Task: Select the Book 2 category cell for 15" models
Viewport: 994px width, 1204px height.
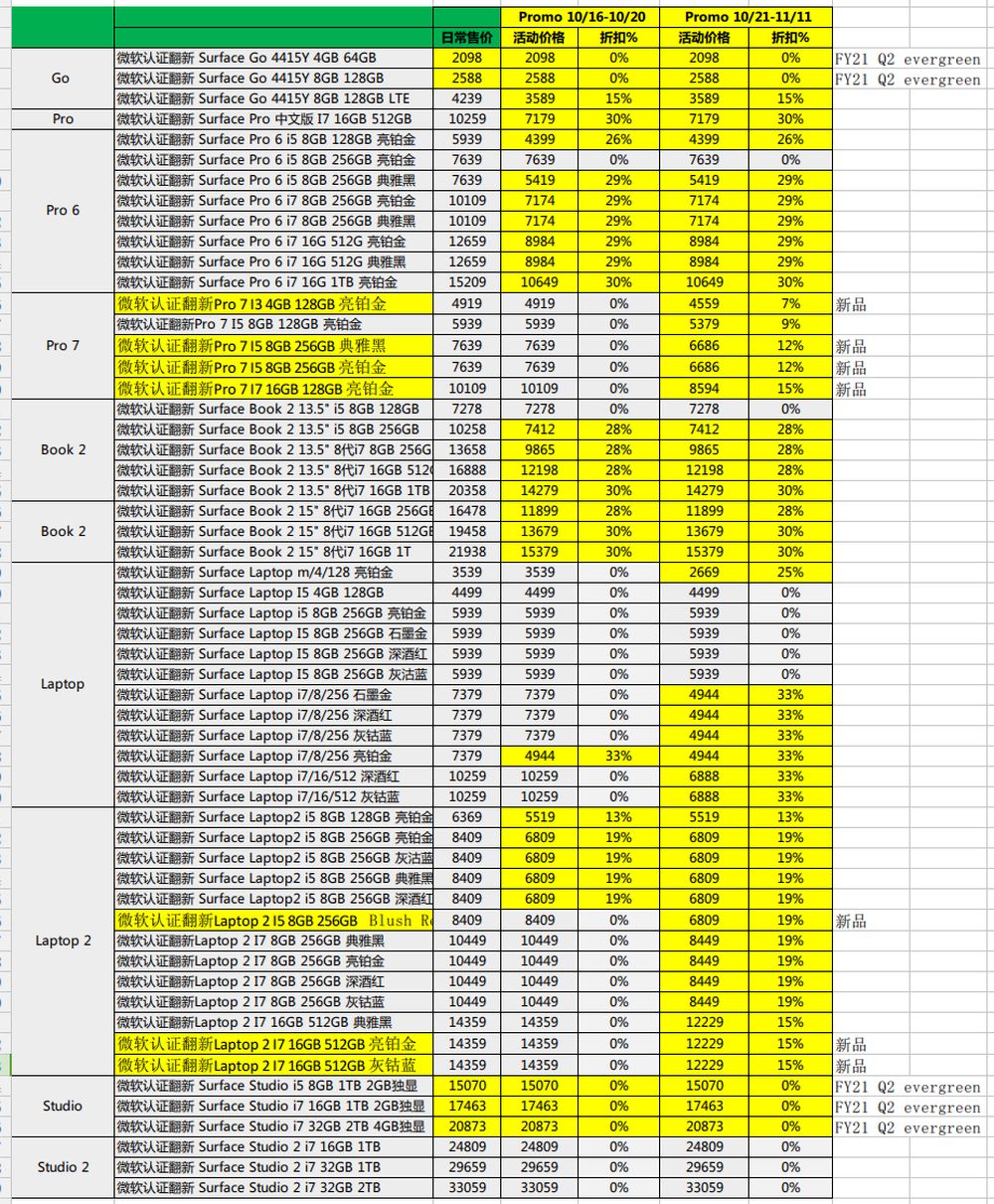Action: pos(62,531)
